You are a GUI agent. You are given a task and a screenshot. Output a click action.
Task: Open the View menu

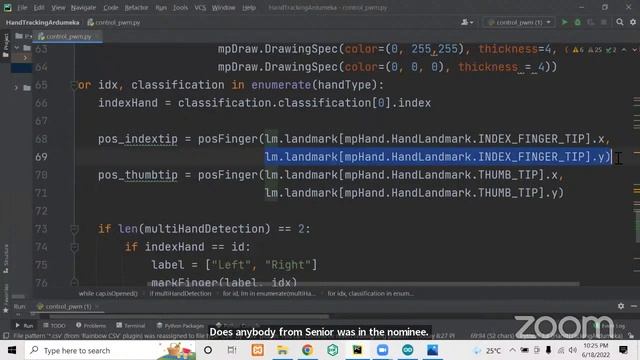[x=58, y=7]
